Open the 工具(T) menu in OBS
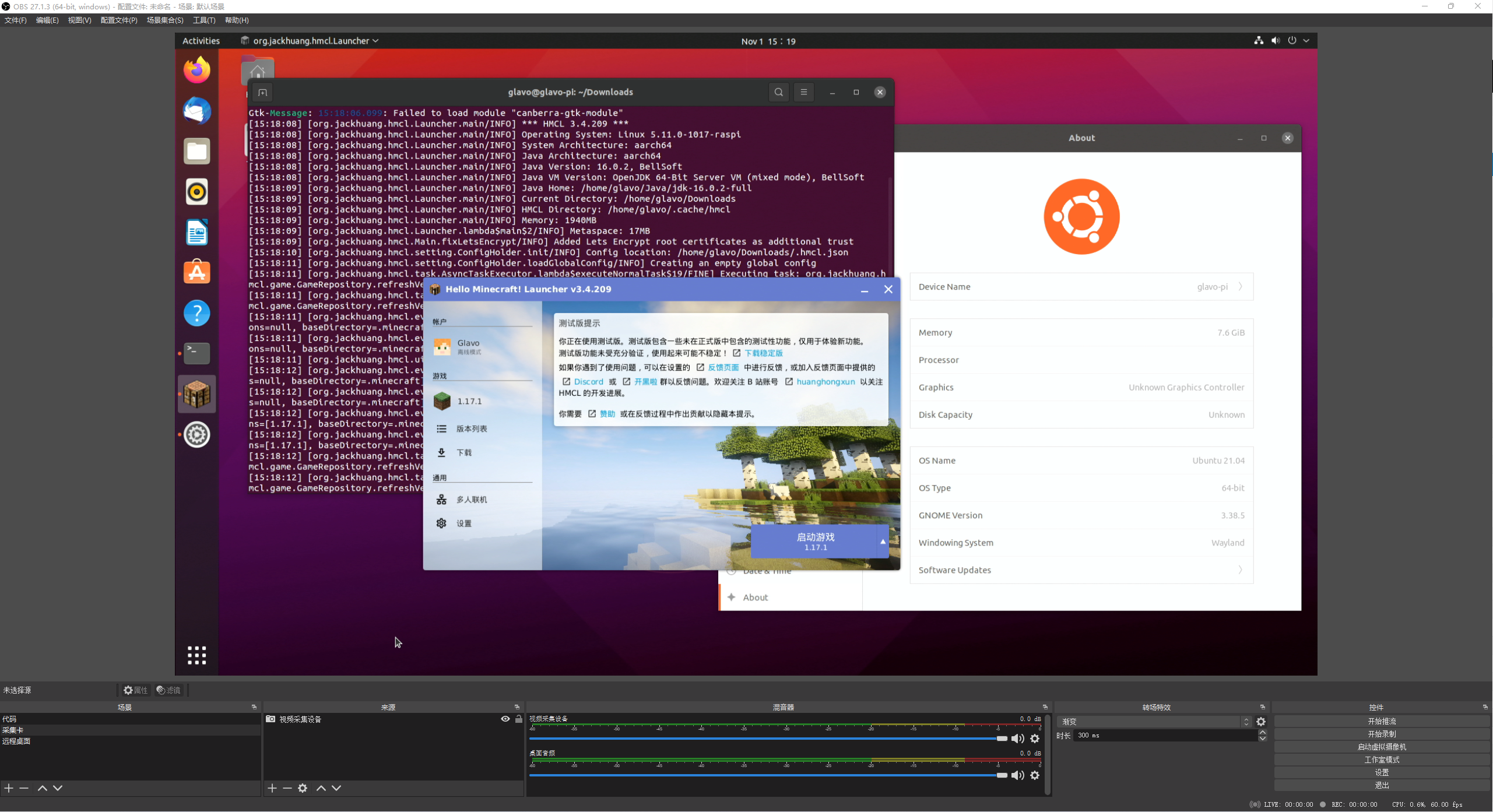The width and height of the screenshot is (1493, 812). 203,20
